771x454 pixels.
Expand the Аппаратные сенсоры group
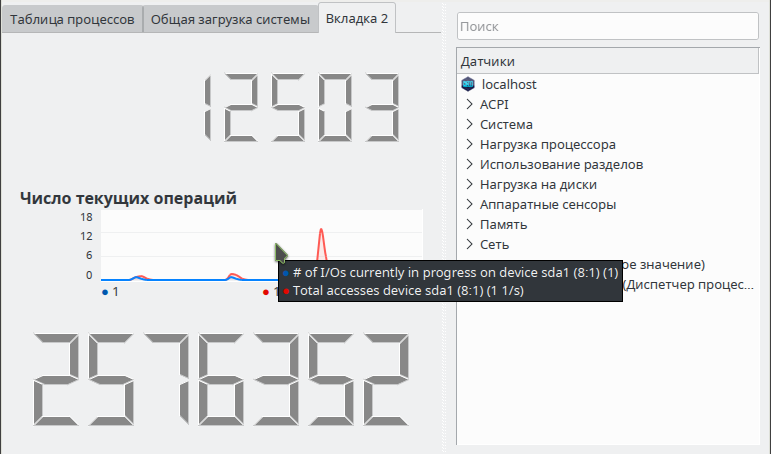[470, 205]
